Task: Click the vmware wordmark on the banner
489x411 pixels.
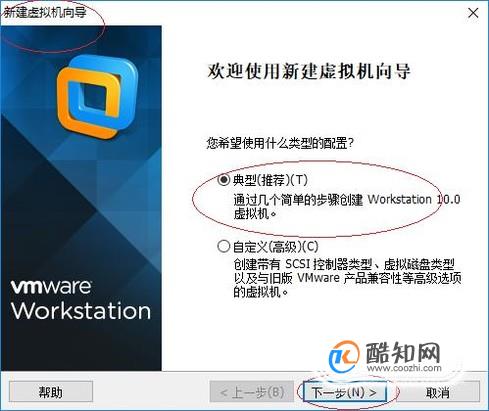Action: 51,287
